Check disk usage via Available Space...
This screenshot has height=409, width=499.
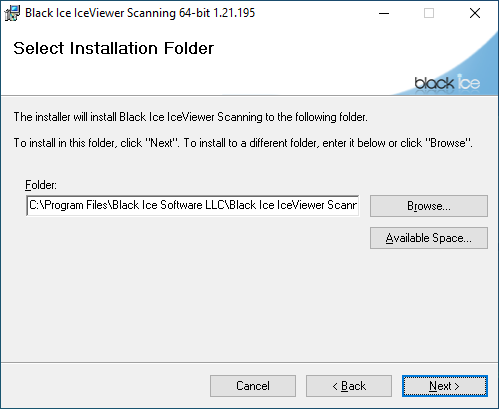[x=429, y=238]
